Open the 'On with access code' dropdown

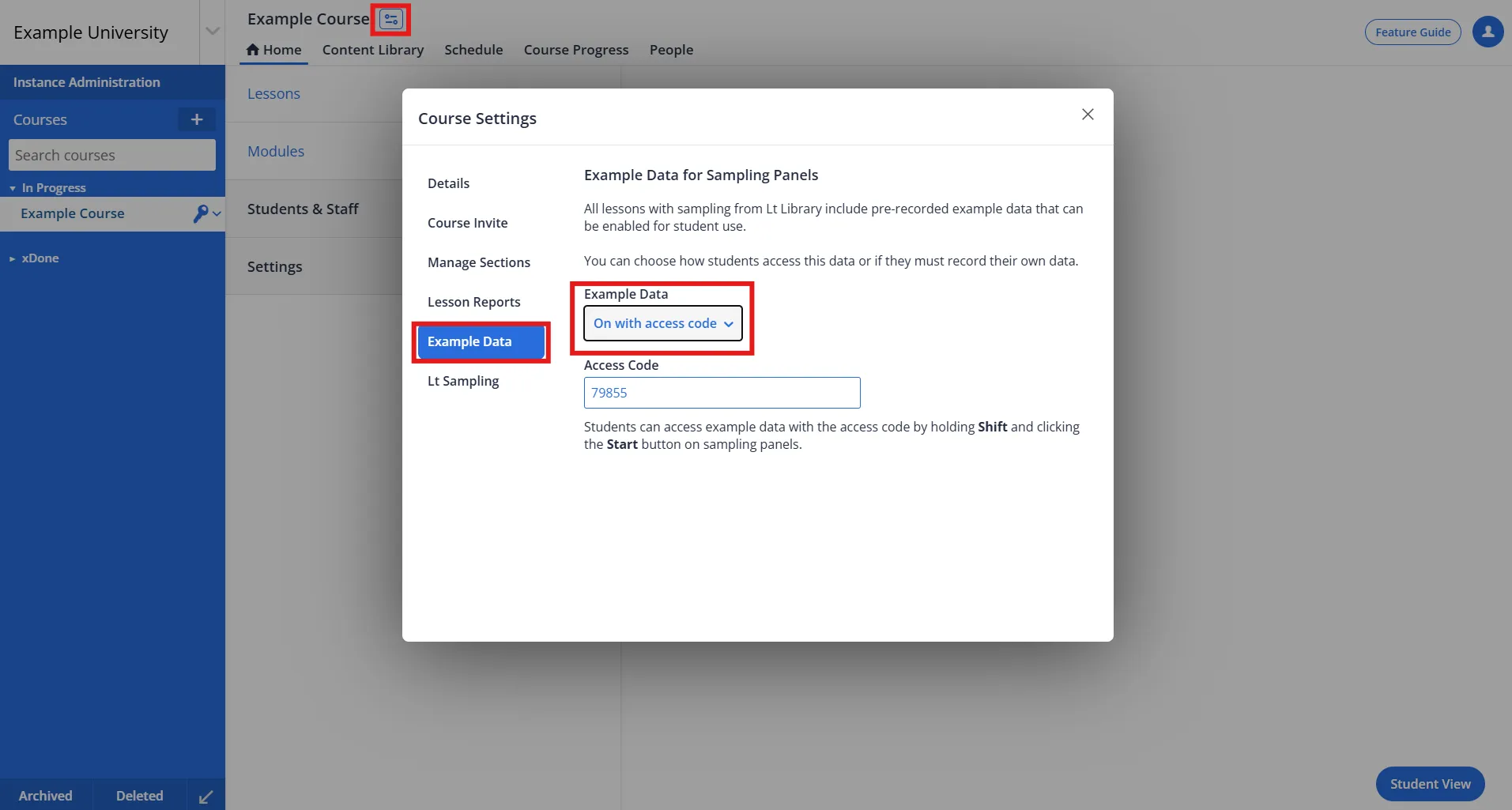coord(662,323)
